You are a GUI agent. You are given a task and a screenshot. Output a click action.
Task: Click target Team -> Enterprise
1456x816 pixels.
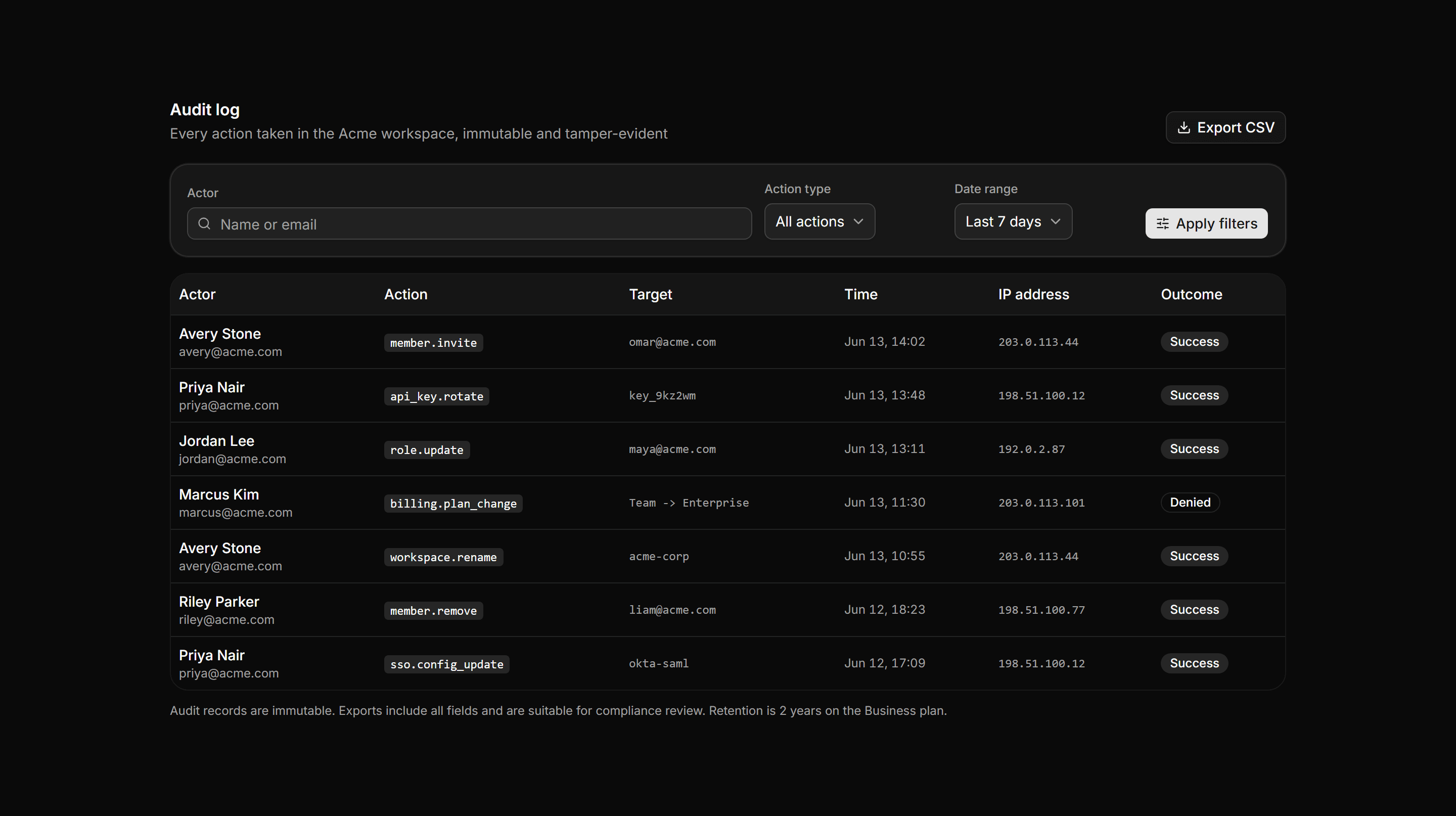[689, 503]
